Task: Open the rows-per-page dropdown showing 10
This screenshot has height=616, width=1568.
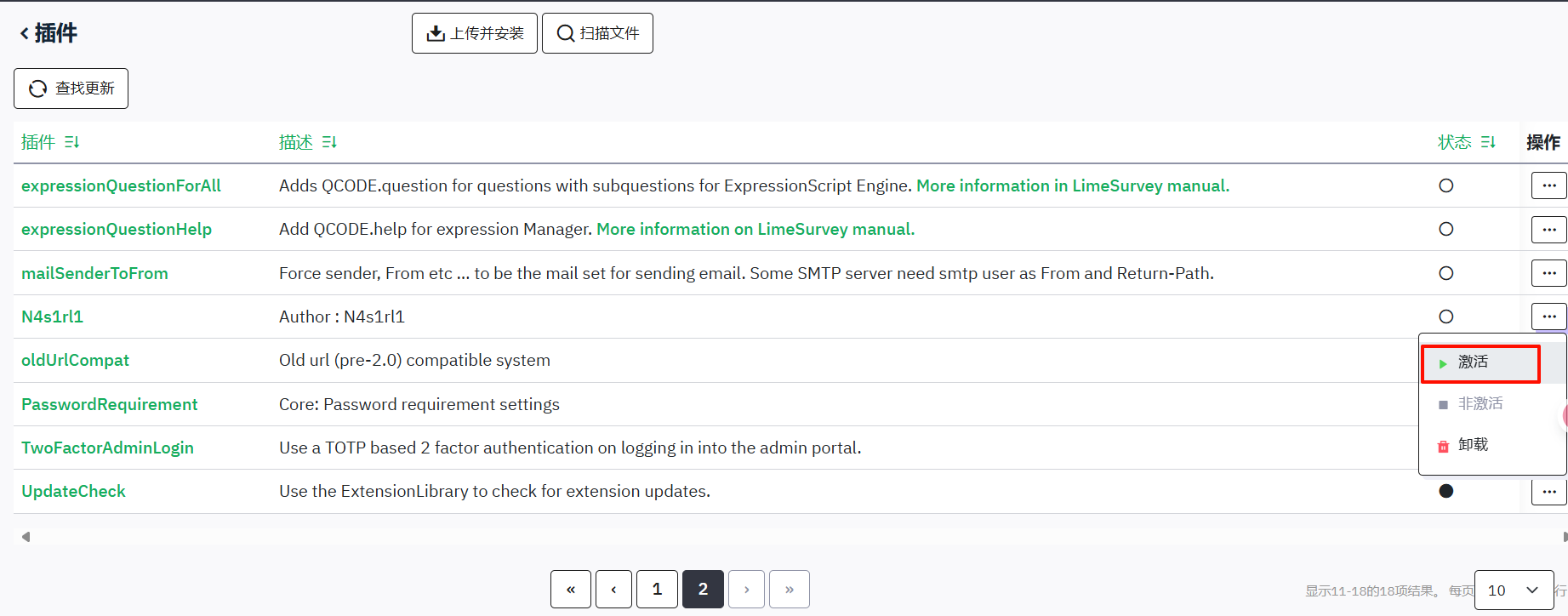Action: coord(1514,590)
